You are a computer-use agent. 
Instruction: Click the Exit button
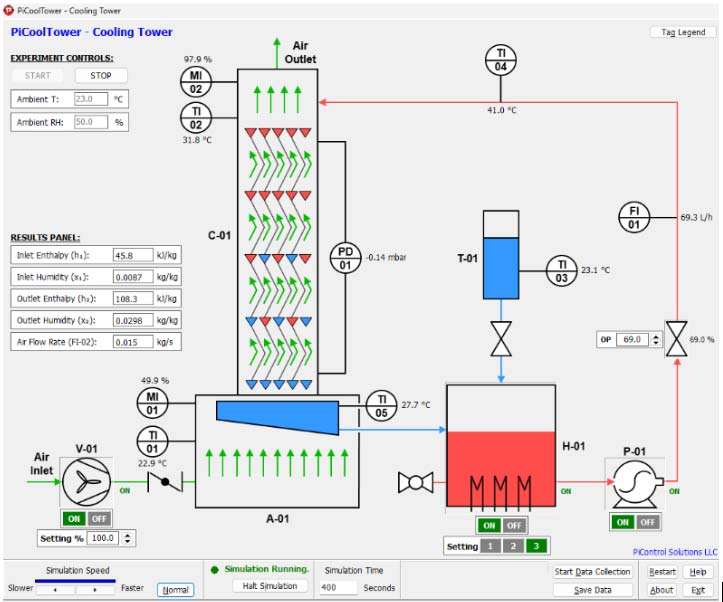click(698, 590)
